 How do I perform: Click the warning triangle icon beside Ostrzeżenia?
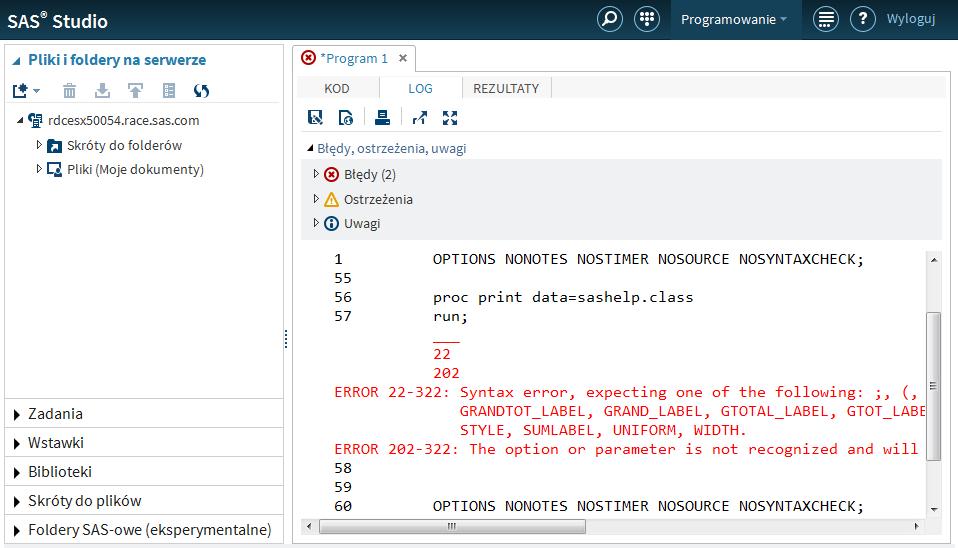click(x=331, y=199)
